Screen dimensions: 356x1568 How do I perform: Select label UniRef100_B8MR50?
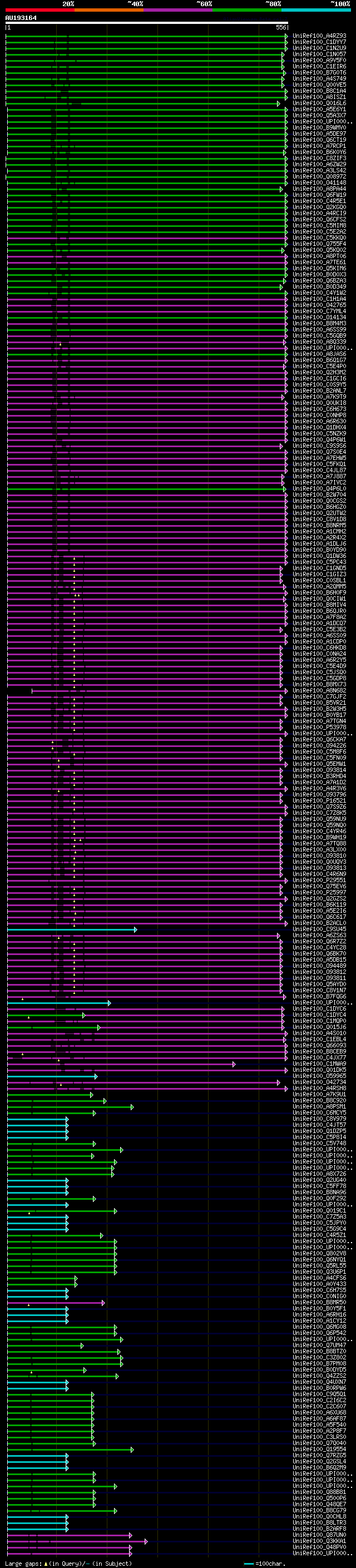click(319, 1302)
